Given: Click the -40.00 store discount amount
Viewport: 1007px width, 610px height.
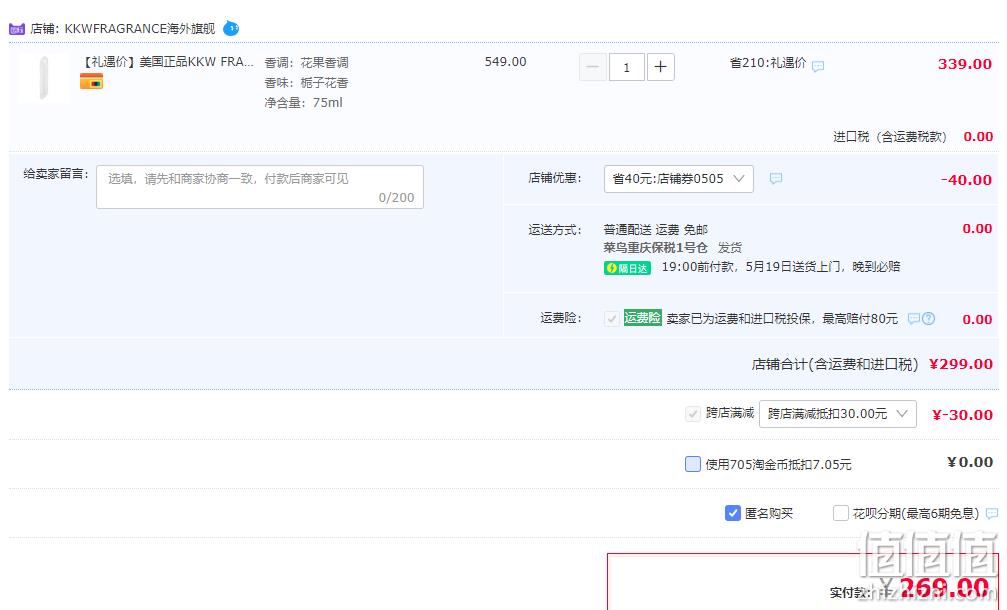Looking at the screenshot, I should (966, 180).
